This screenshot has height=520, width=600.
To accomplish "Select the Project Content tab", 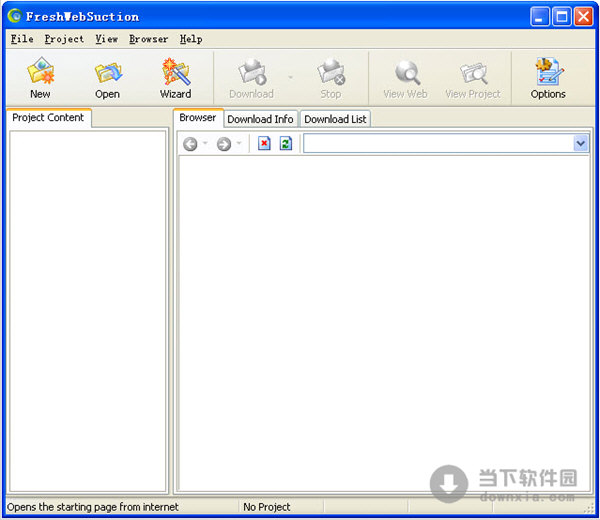I will [48, 117].
